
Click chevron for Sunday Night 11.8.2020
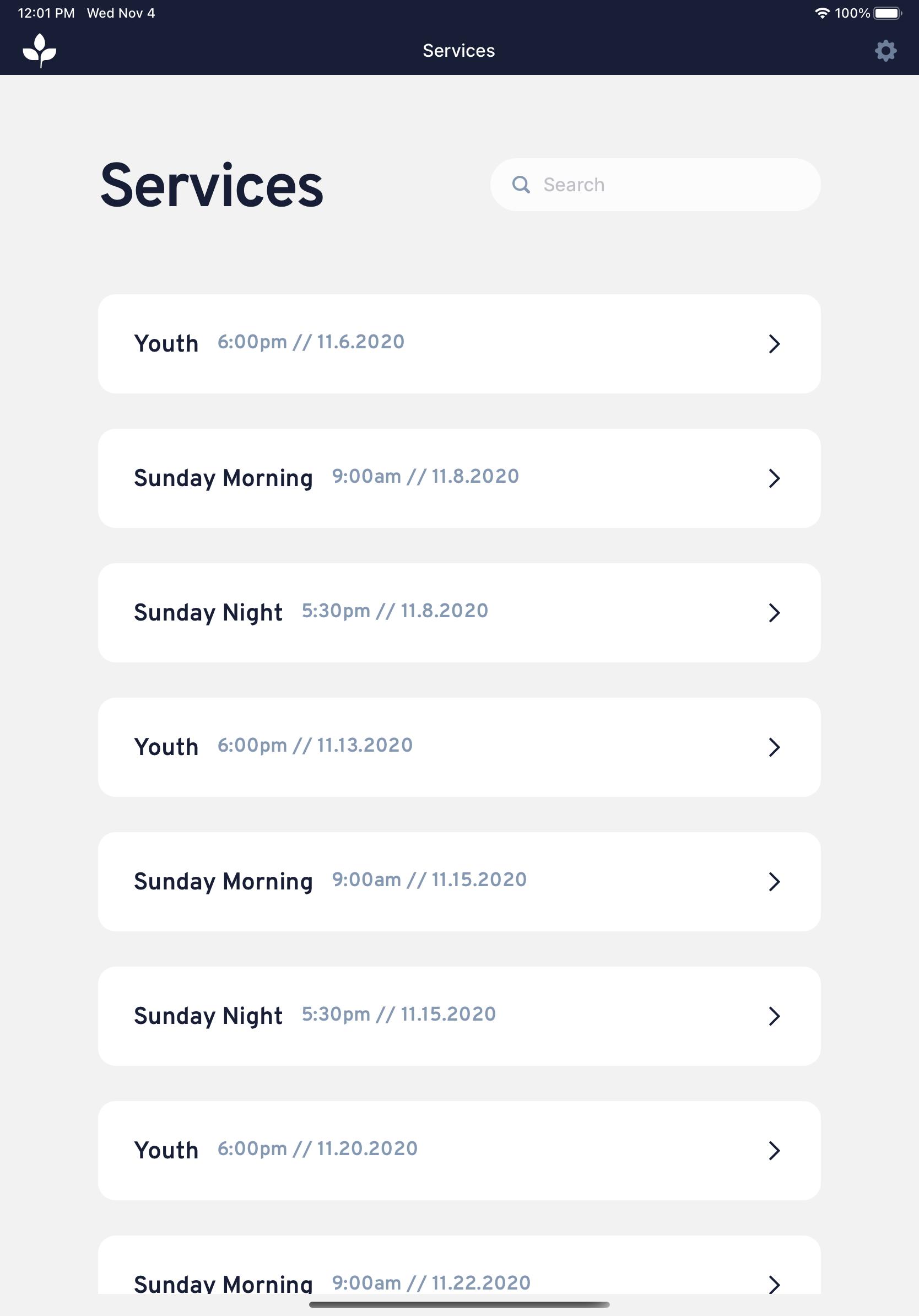click(x=774, y=613)
